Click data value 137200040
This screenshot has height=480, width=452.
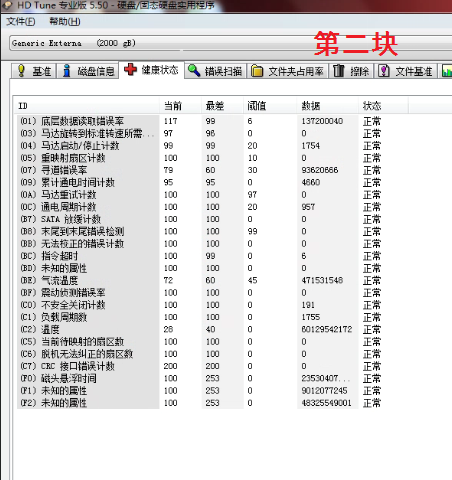click(x=322, y=121)
